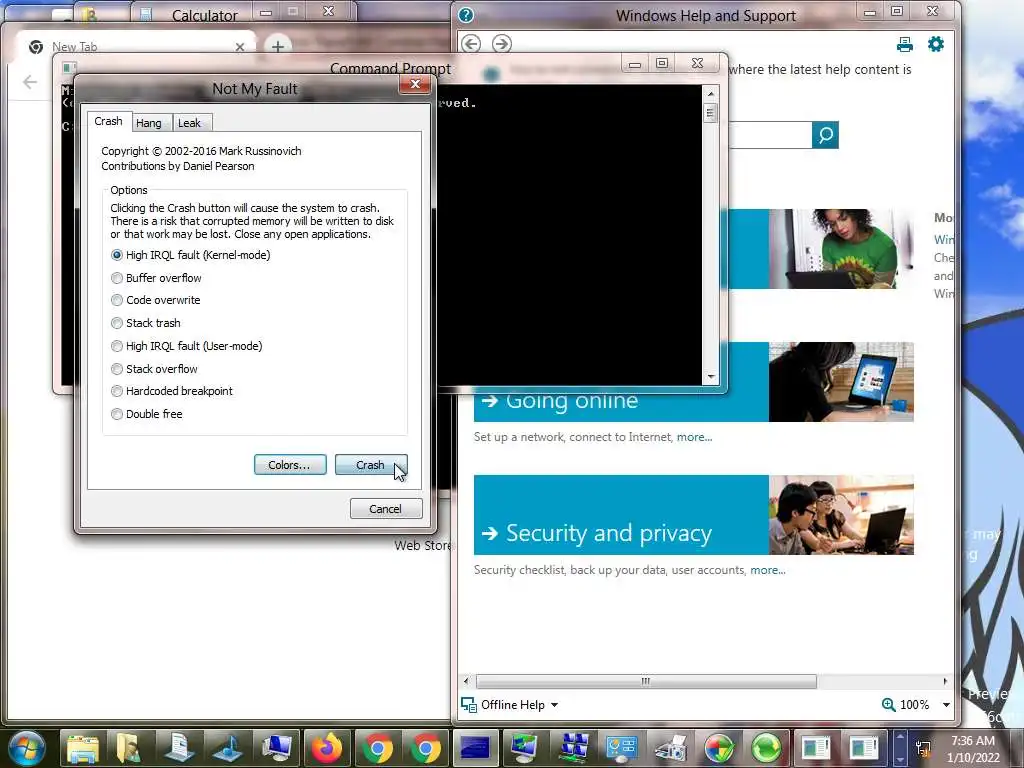The width and height of the screenshot is (1024, 768).
Task: Open the Security and privacy photo thumbnail
Action: pyautogui.click(x=841, y=515)
